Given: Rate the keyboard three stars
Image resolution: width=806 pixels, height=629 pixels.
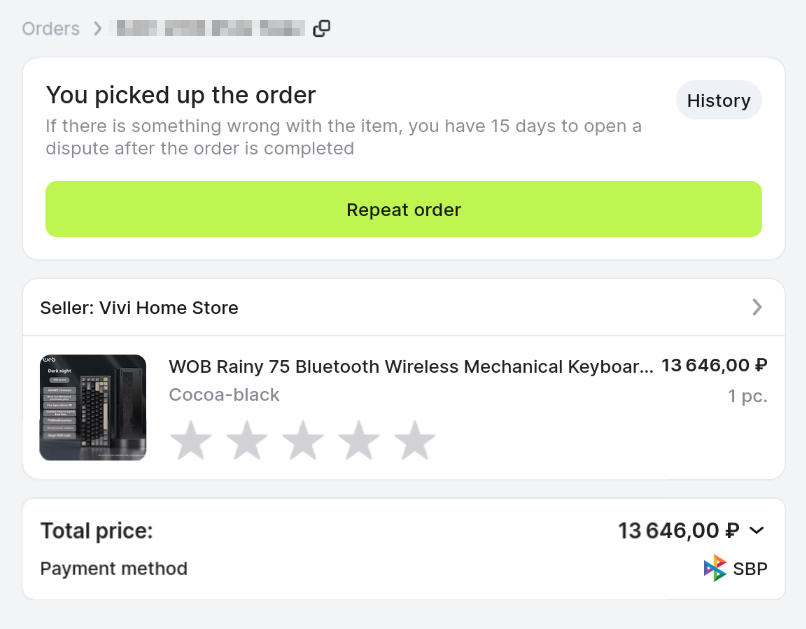Looking at the screenshot, I should 303,441.
